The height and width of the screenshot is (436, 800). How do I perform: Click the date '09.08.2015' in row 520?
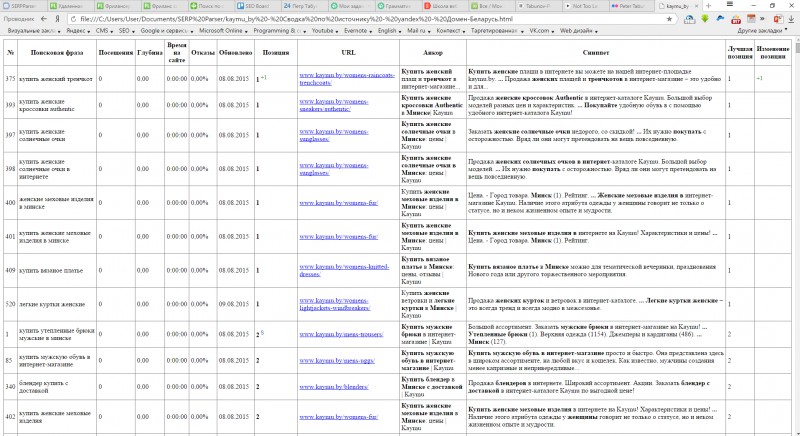[x=234, y=304]
